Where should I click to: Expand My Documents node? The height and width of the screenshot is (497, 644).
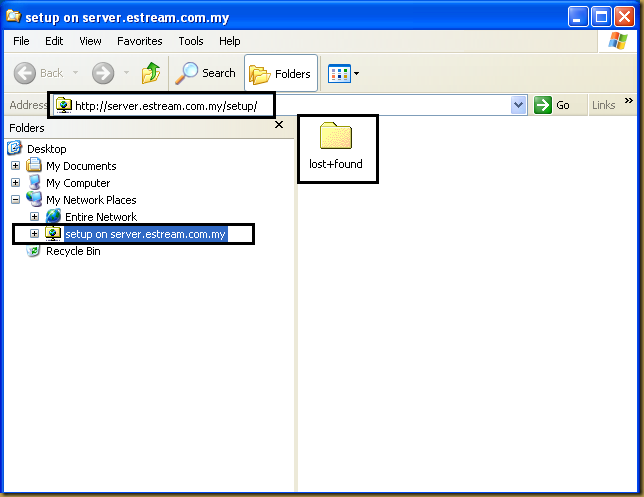(16, 166)
